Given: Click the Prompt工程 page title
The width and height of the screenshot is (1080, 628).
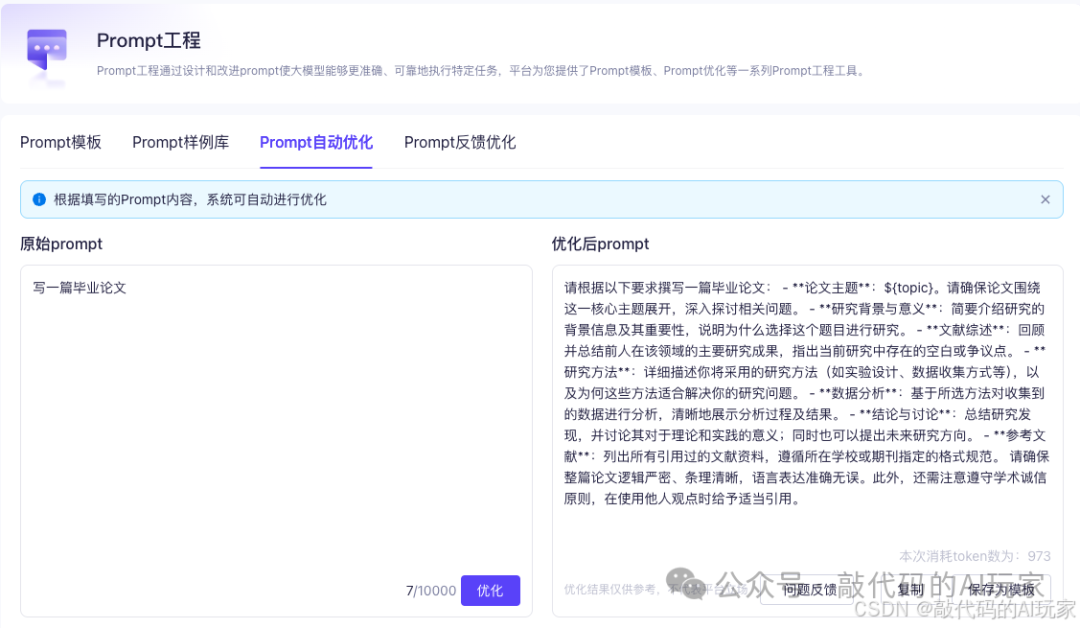Looking at the screenshot, I should click(x=149, y=40).
